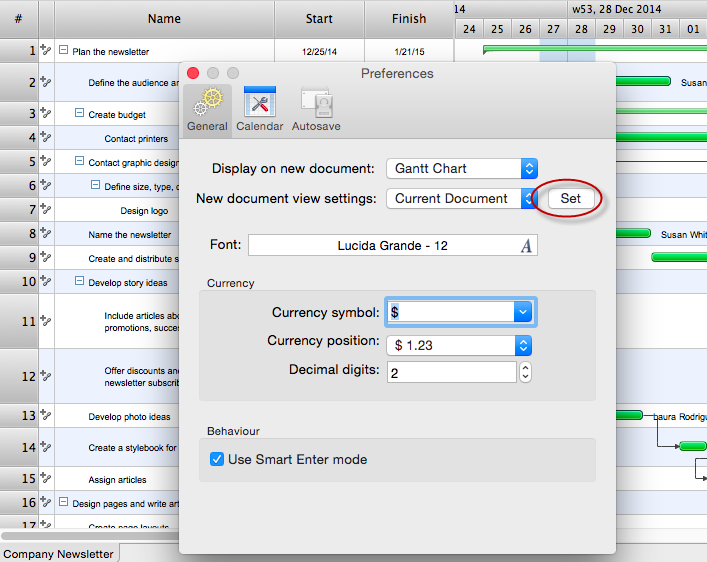The height and width of the screenshot is (562, 707).
Task: Open the Display on new document dropdown
Action: point(462,169)
